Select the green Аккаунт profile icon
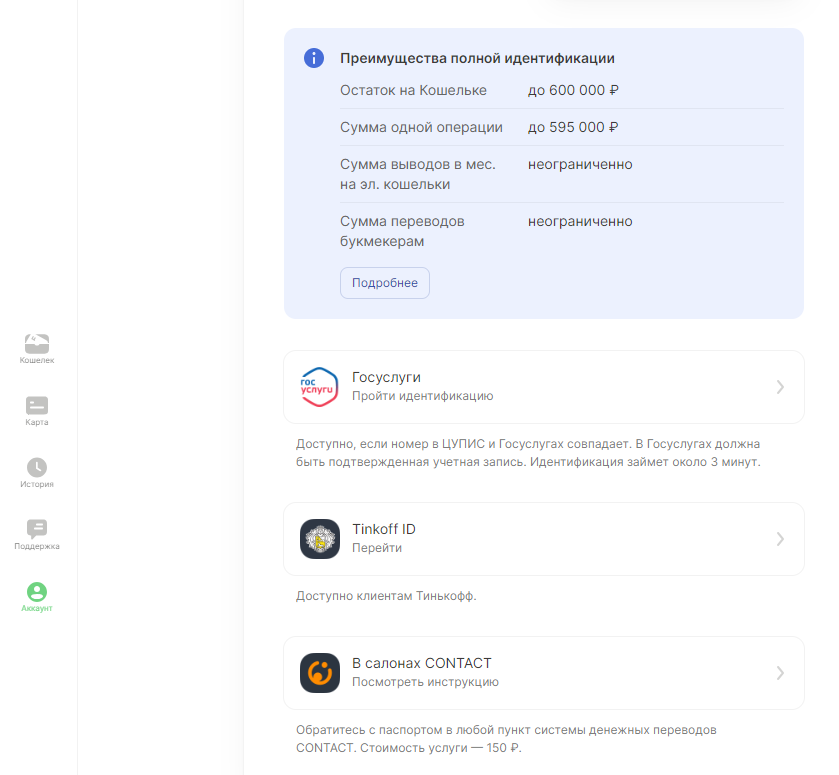Image resolution: width=839 pixels, height=775 pixels. coord(37,592)
